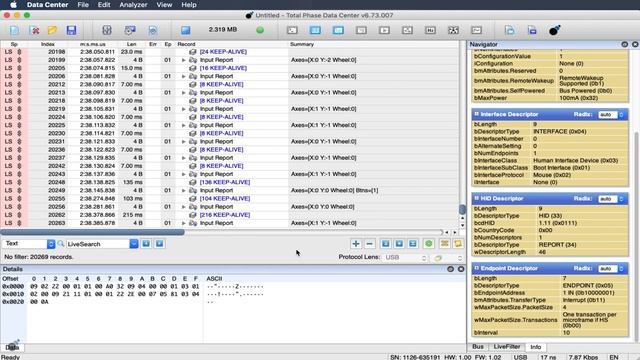Open the Analyzer menu

click(133, 5)
